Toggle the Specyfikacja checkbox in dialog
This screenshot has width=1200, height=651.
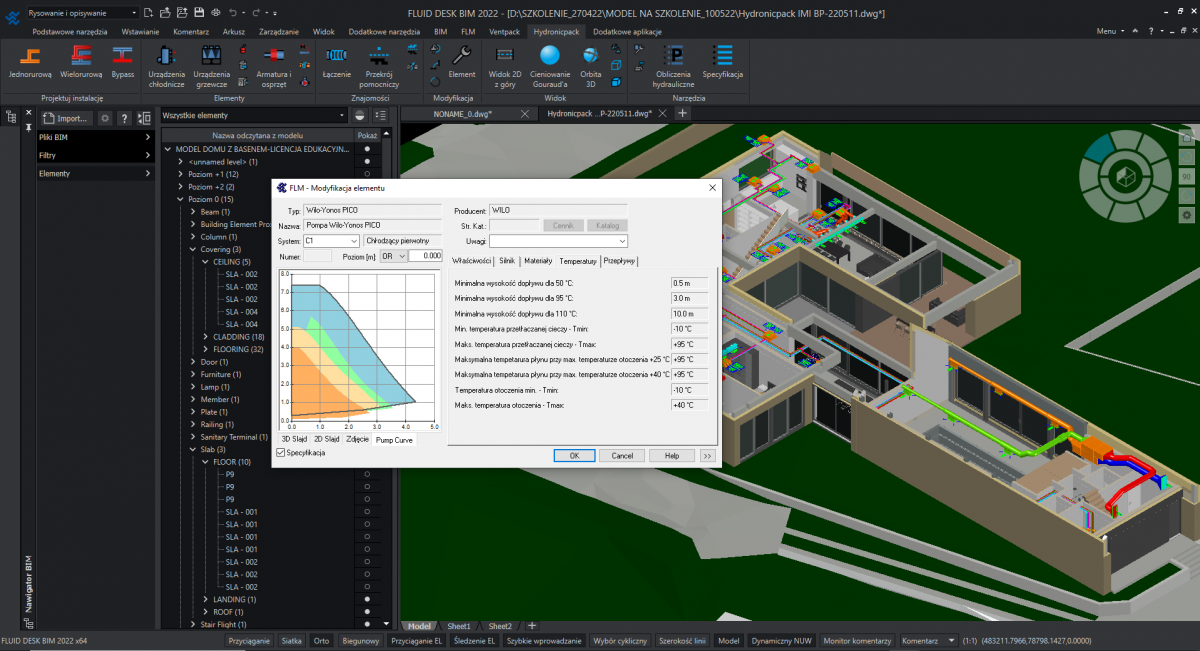pyautogui.click(x=281, y=453)
